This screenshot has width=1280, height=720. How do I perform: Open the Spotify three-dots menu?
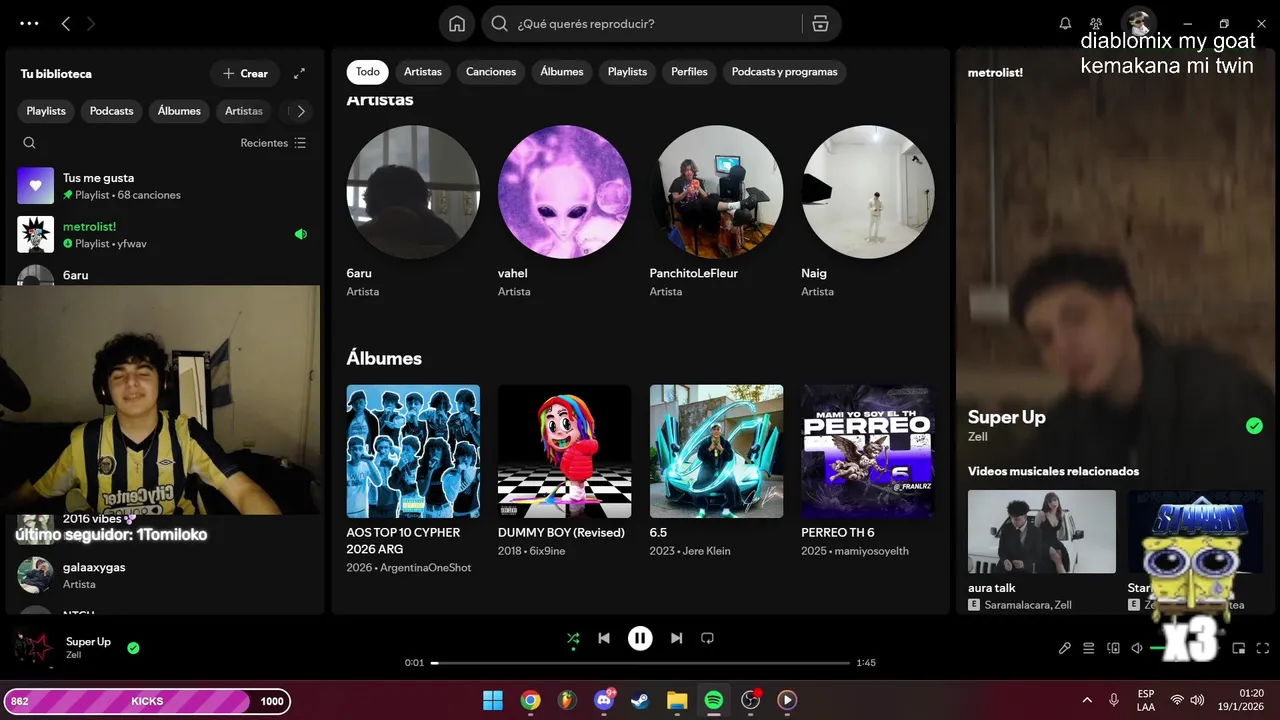point(29,23)
